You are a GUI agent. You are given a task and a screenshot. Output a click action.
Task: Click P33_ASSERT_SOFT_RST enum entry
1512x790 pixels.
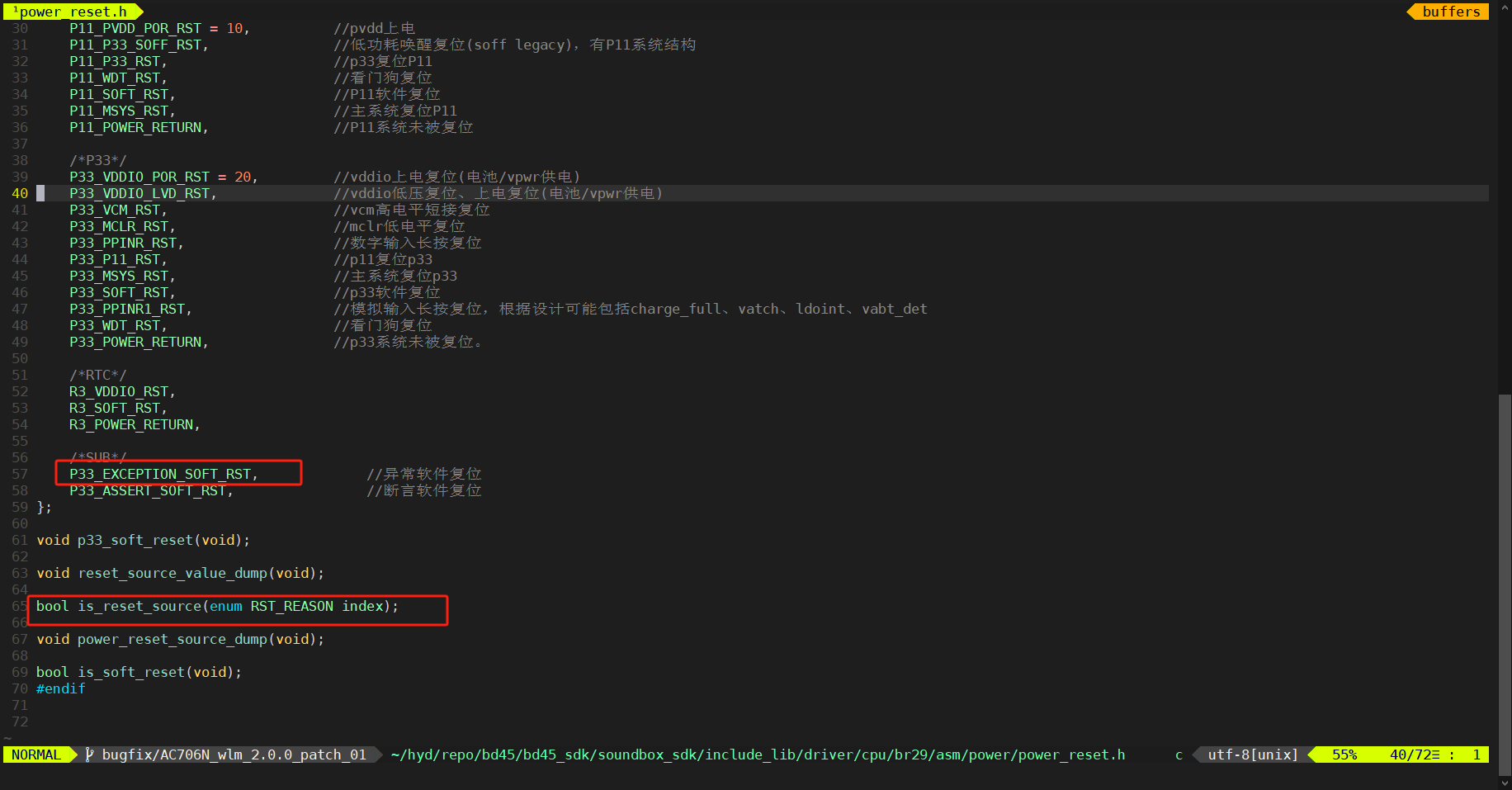(x=151, y=490)
